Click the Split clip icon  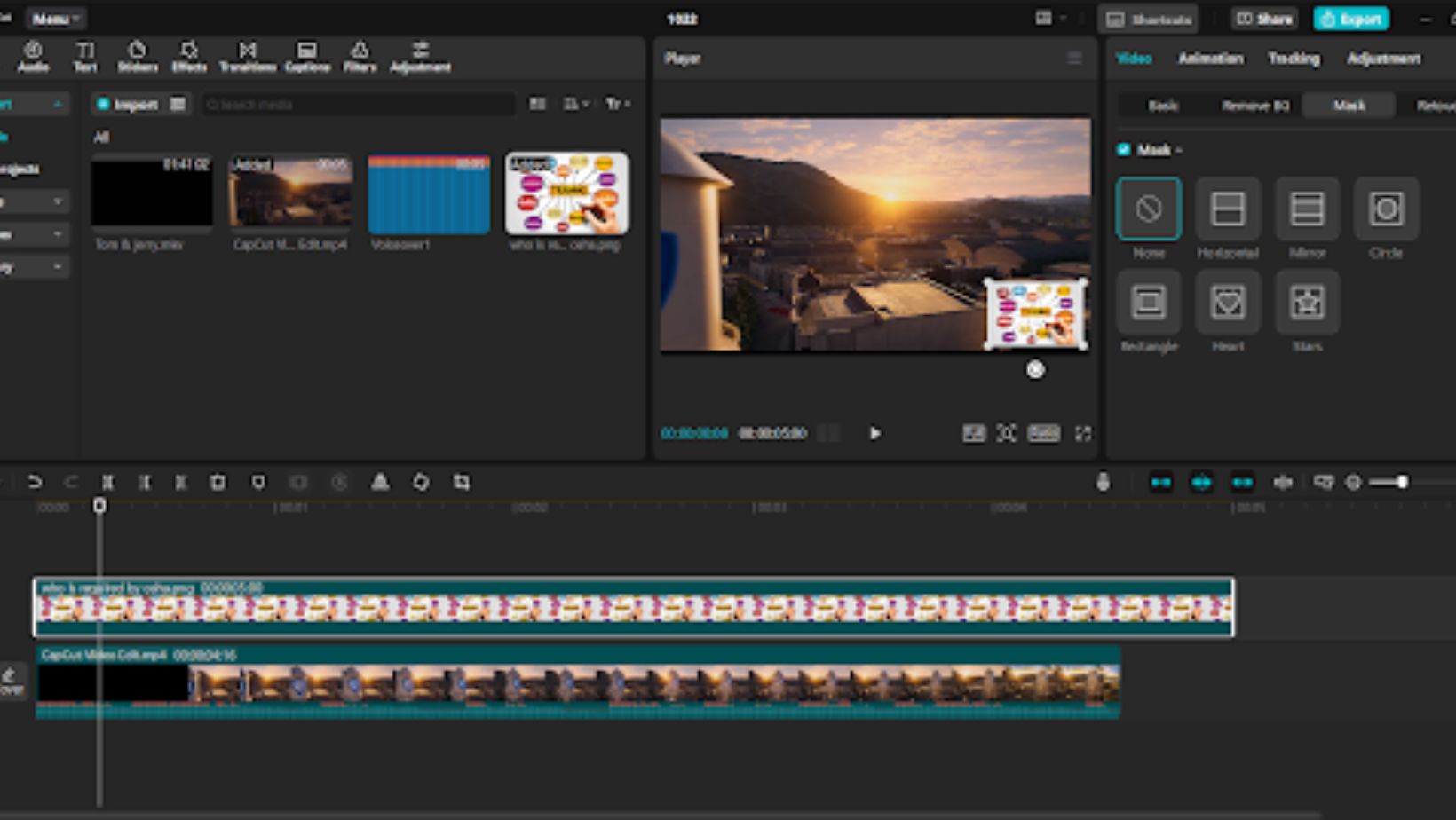pos(107,482)
